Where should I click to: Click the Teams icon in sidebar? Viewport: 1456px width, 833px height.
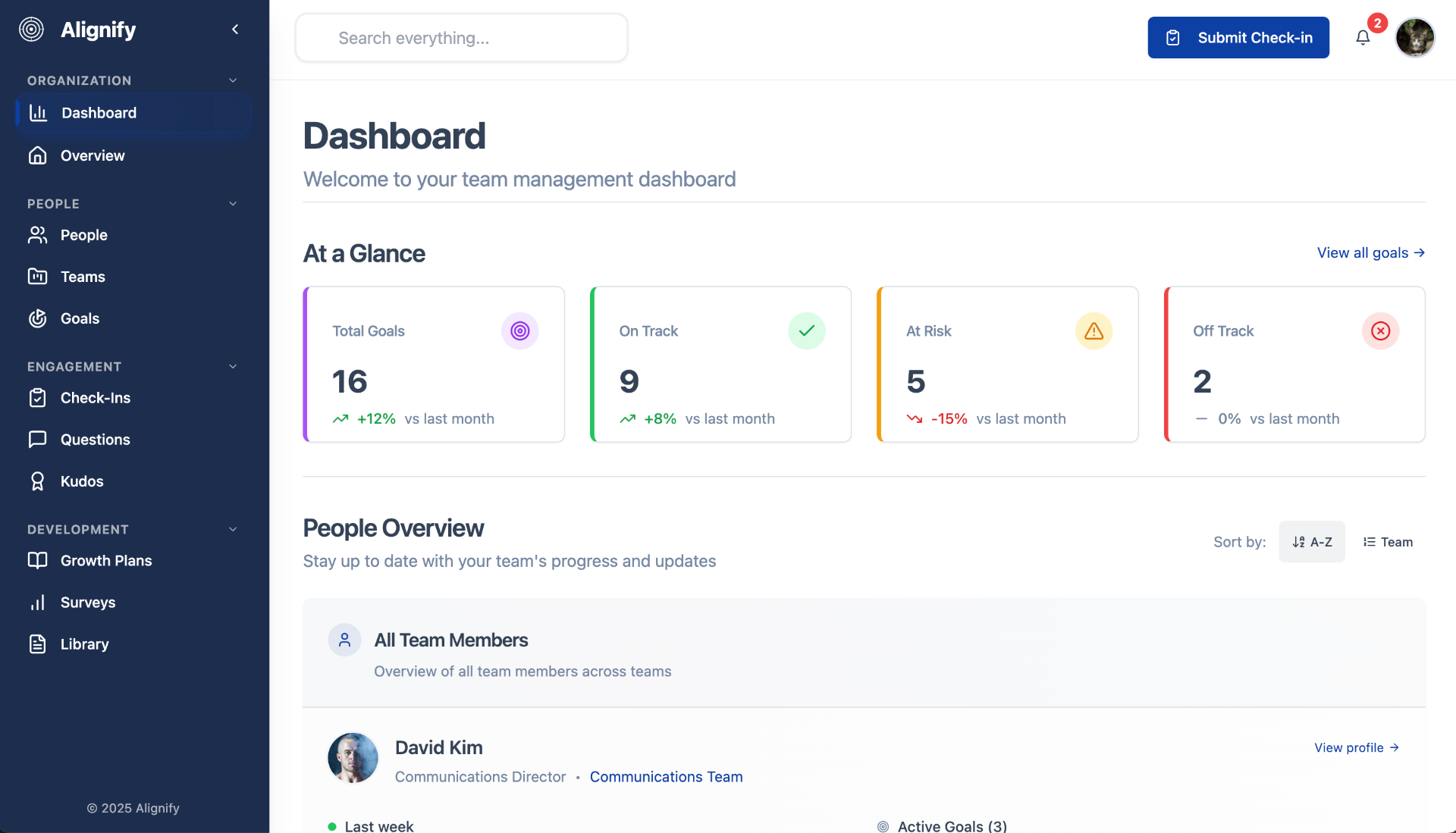coord(38,277)
